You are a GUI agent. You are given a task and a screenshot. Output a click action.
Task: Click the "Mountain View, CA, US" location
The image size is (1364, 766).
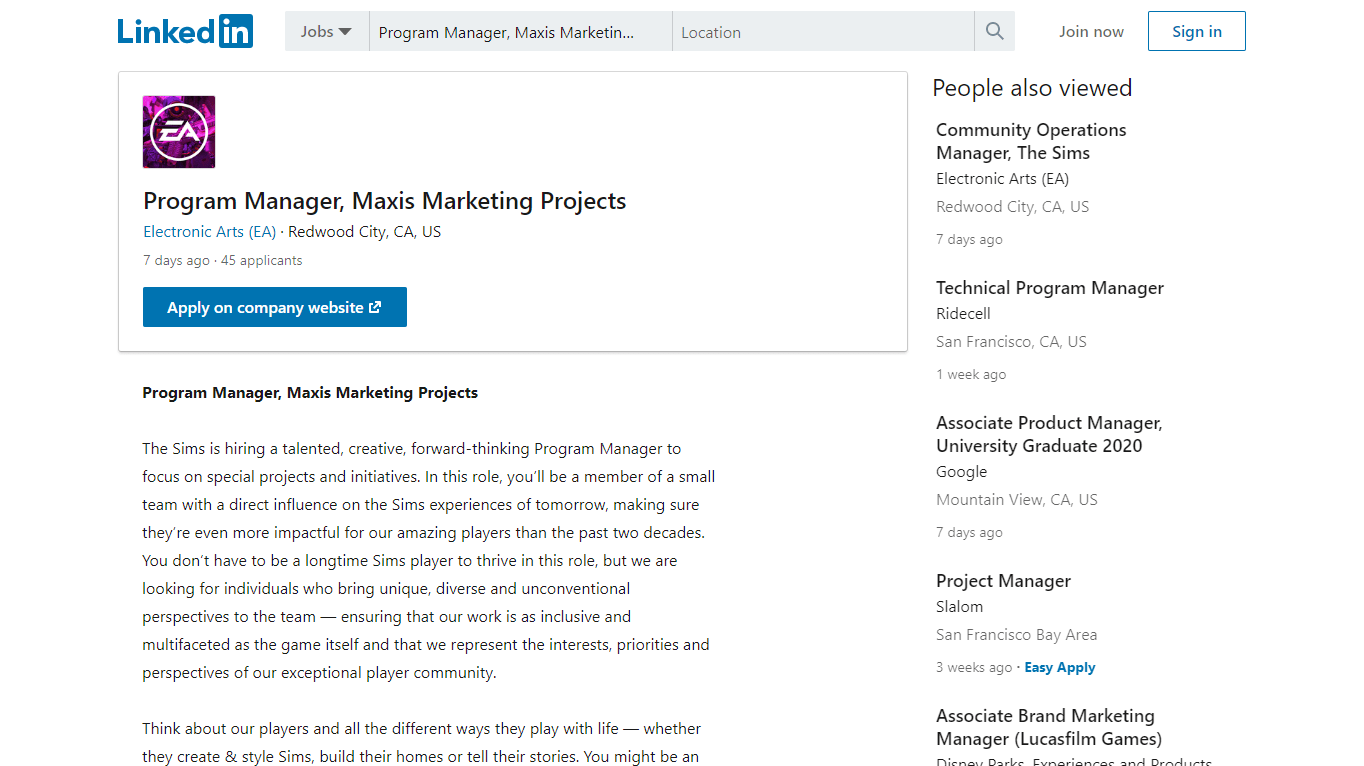(1017, 500)
